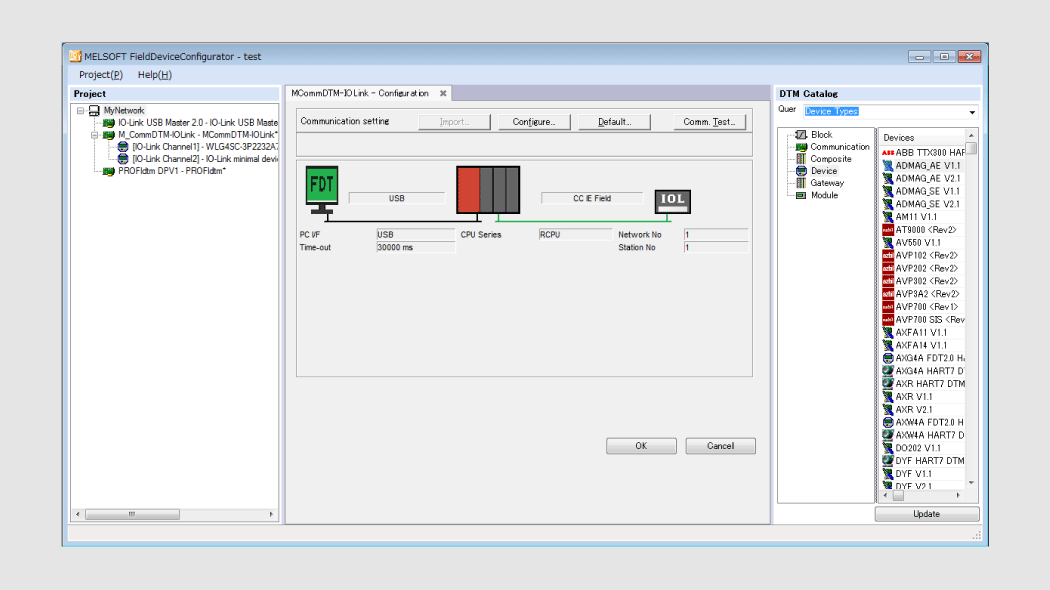
Task: Select the AT9000 Rev2 device entry
Action: pyautogui.click(x=925, y=229)
